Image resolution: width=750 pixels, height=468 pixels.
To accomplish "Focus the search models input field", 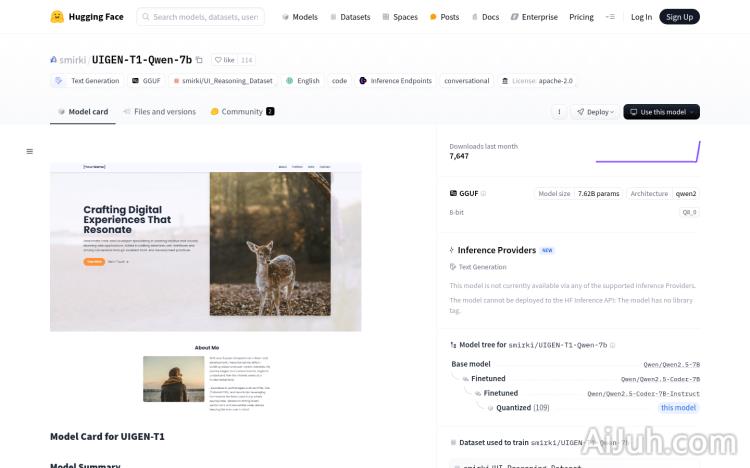I will click(205, 17).
